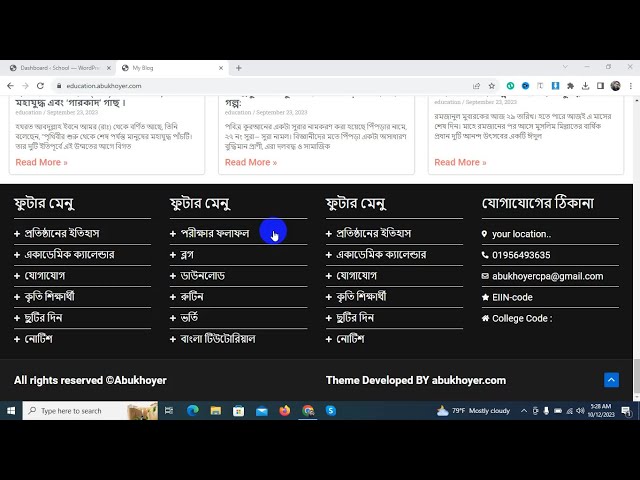Click the address bar URL education.abukhoyer.com

(104, 86)
